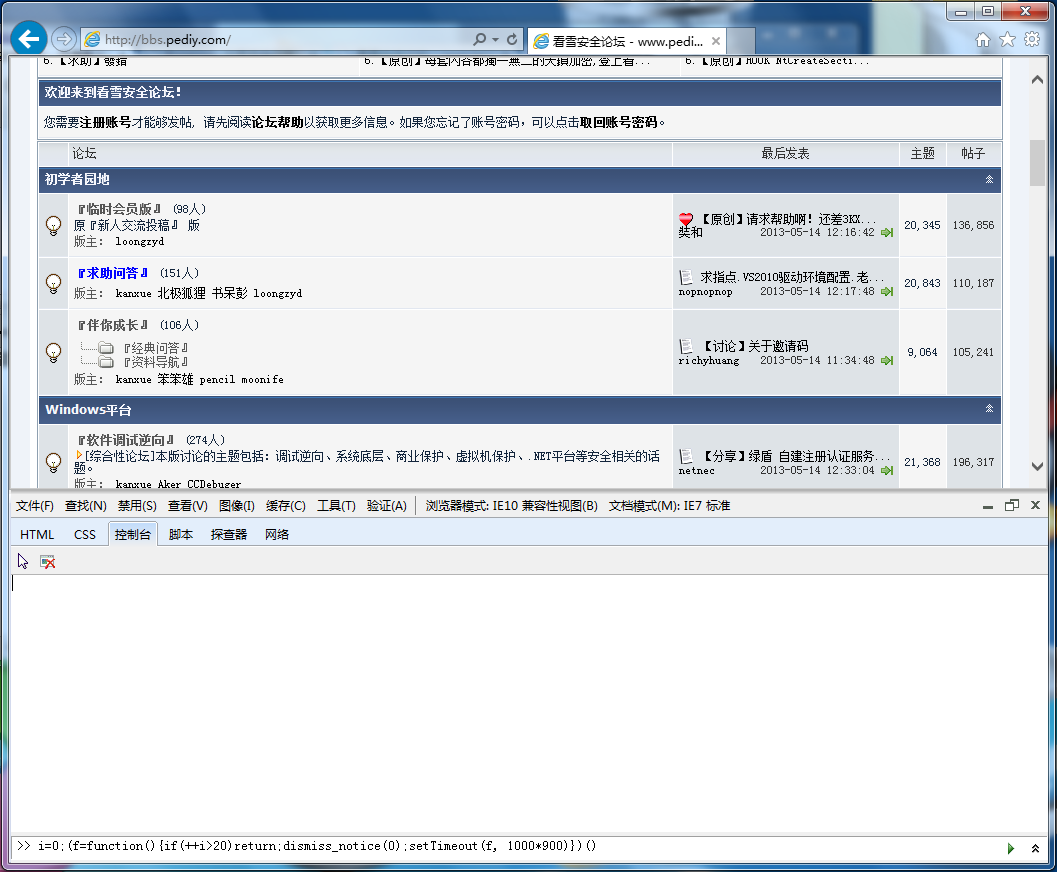Run the console script with green arrow

pyautogui.click(x=1010, y=848)
